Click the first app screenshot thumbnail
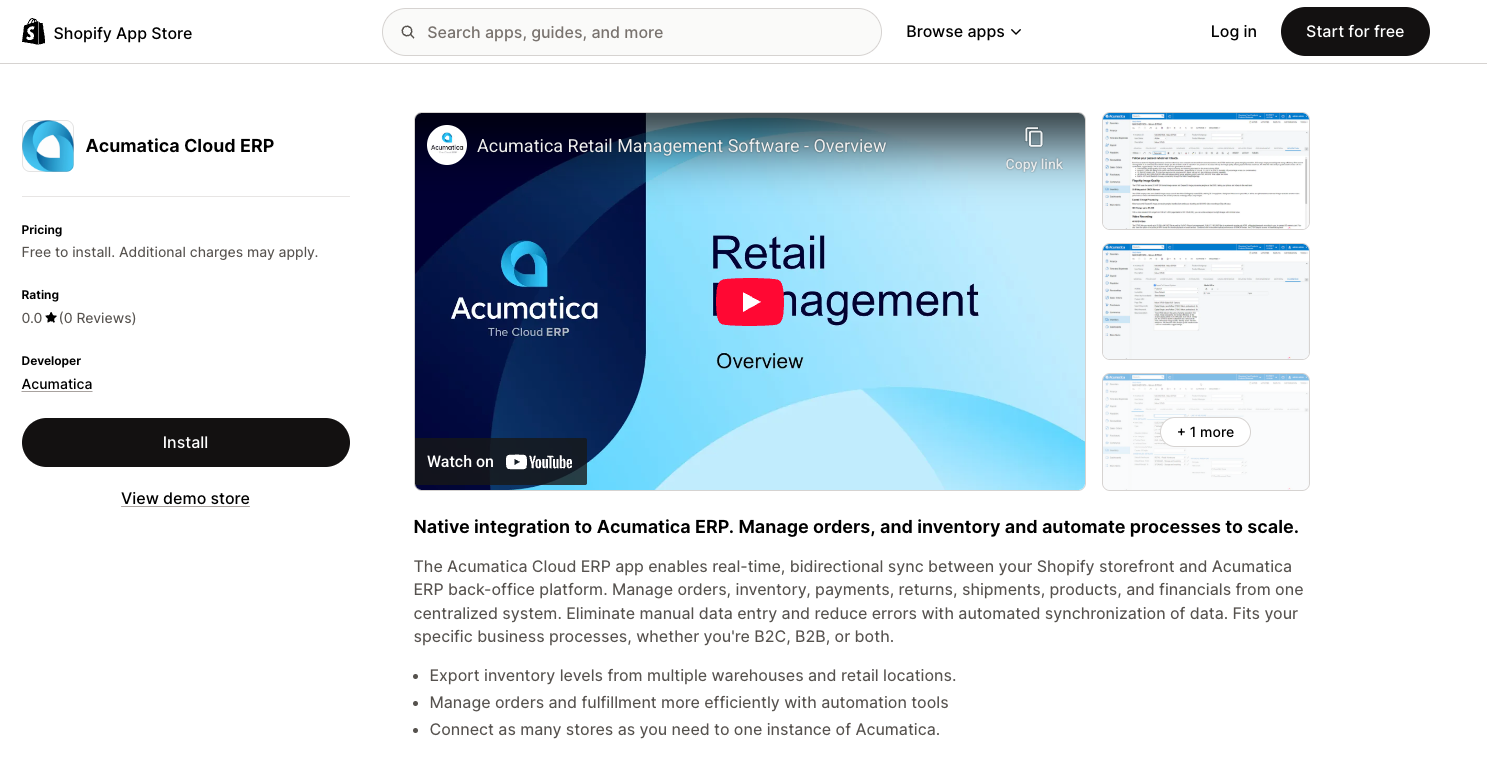The height and width of the screenshot is (764, 1487). [1205, 171]
